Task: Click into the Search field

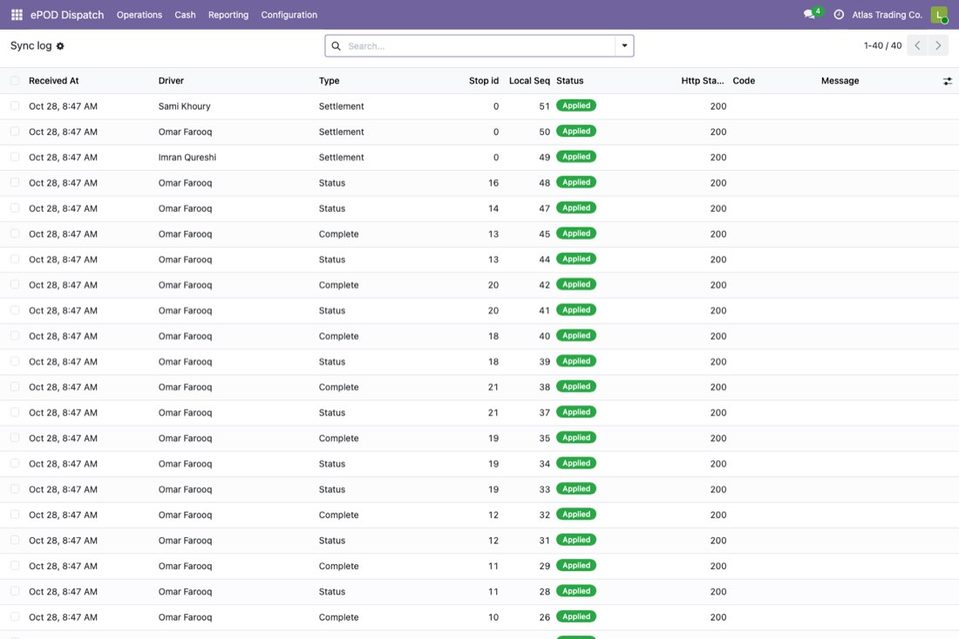Action: coord(479,46)
